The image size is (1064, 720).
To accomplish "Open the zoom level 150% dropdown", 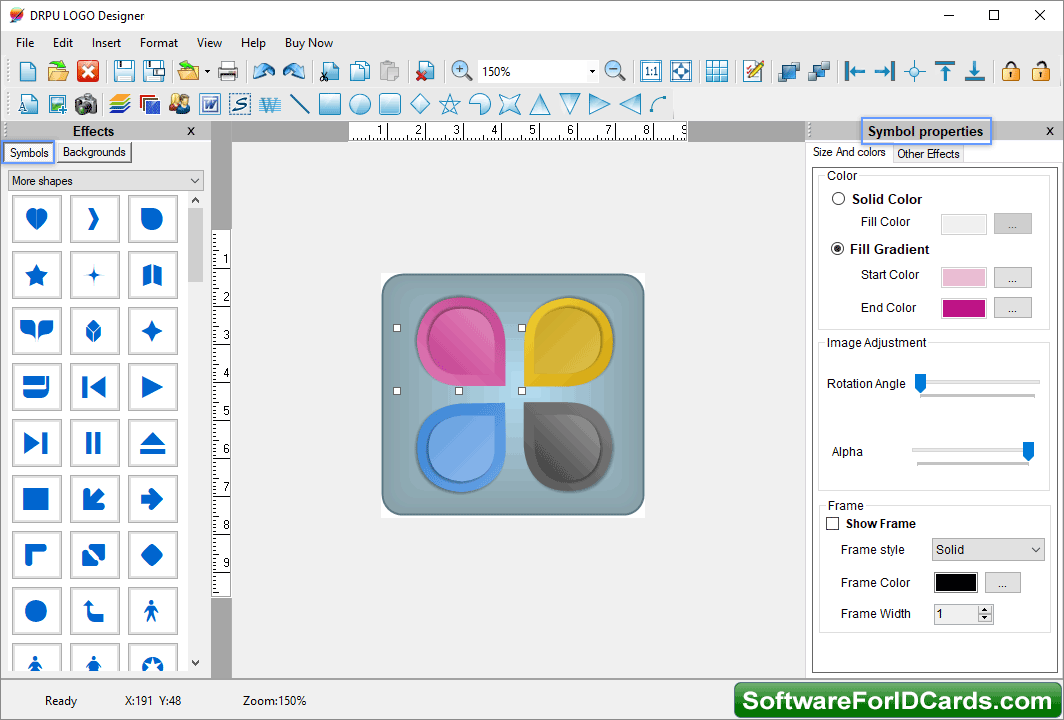I will tap(592, 71).
